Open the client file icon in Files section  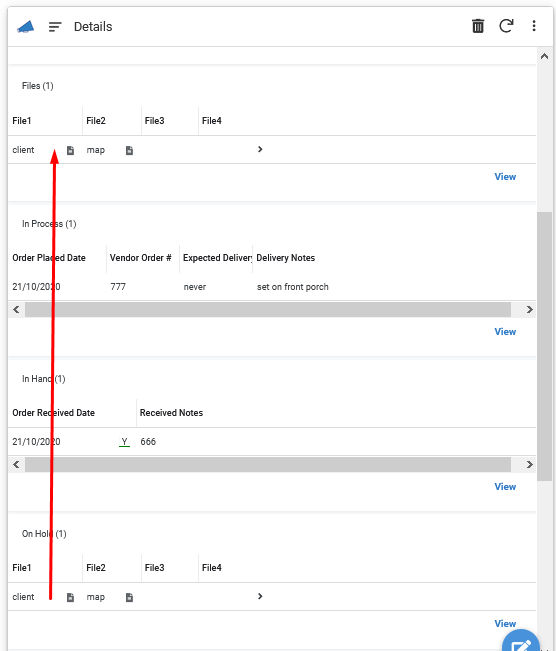[71, 150]
